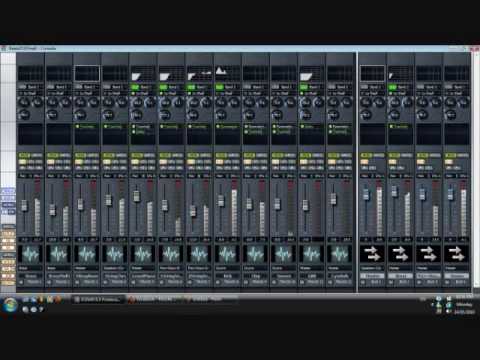Image resolution: width=480 pixels, height=360 pixels.
Task: Open the output dropdown below the twelfth strip's name
Action: tap(339, 282)
